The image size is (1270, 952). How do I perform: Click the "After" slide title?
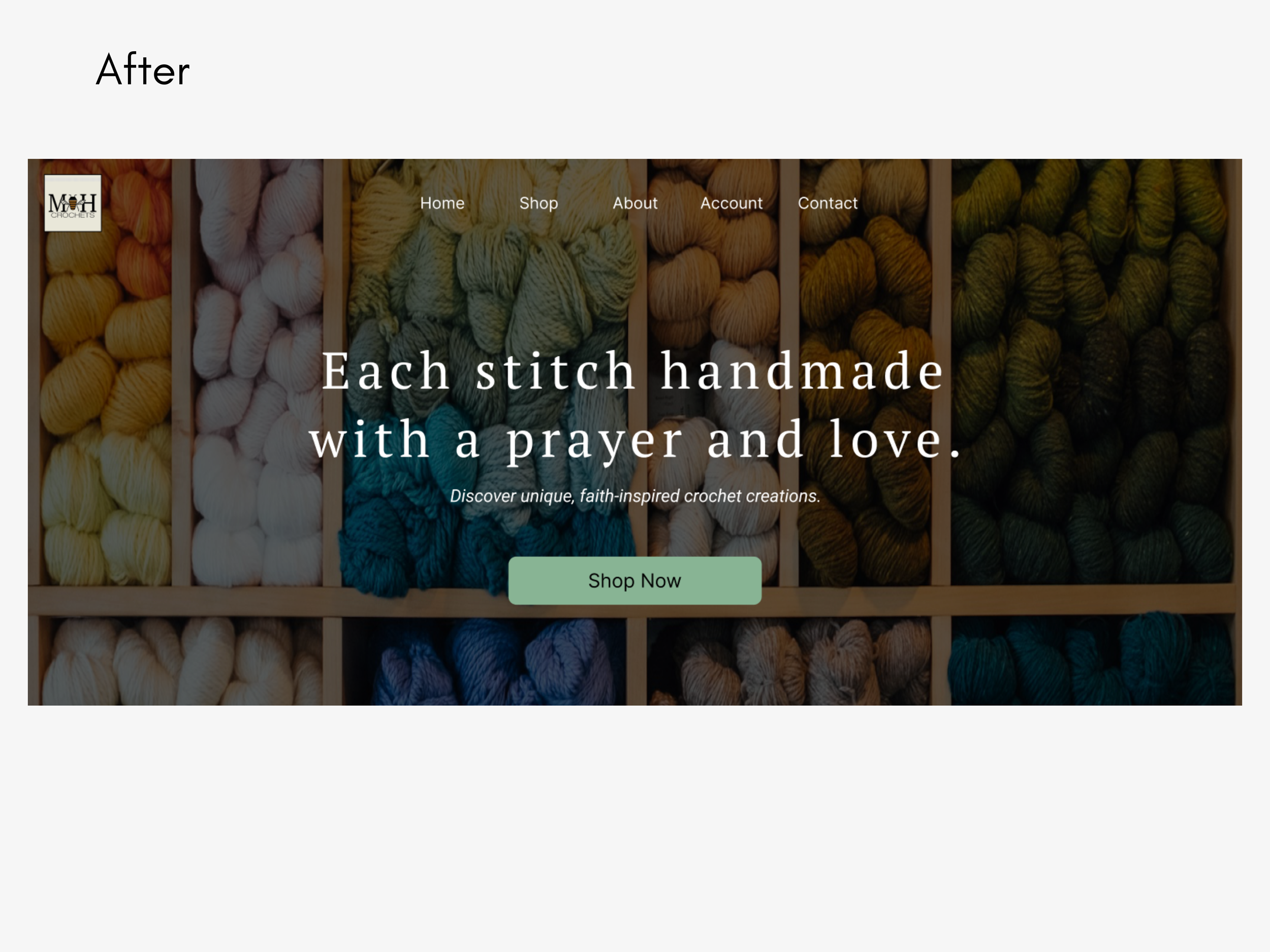pos(143,70)
